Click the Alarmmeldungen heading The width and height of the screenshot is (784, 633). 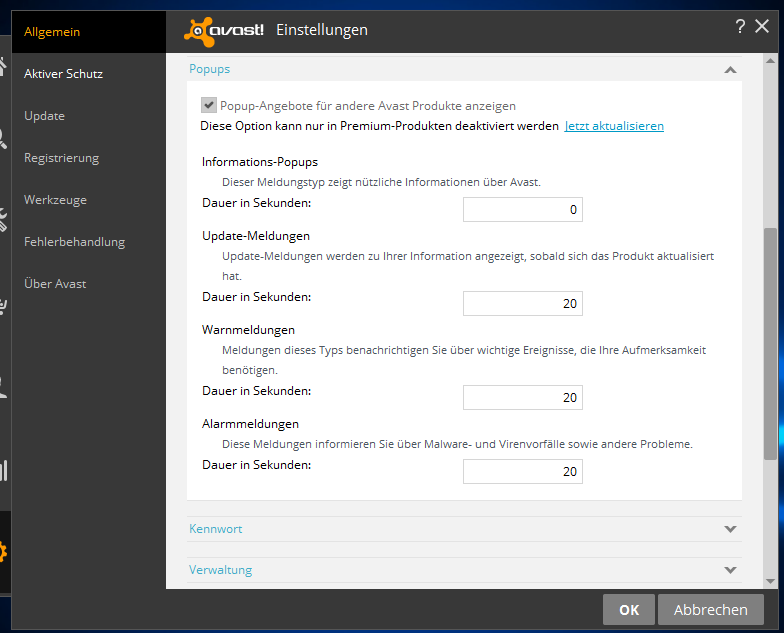[x=250, y=424]
